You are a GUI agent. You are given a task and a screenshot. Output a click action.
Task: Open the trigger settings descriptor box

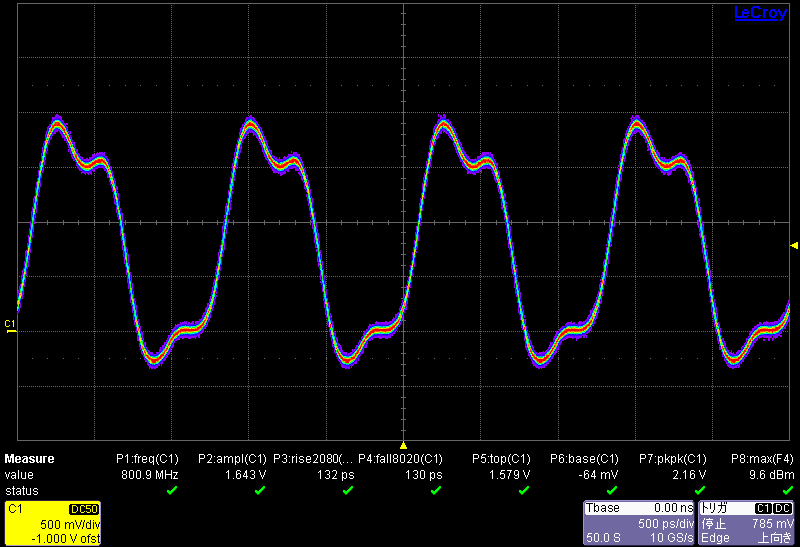[746, 523]
